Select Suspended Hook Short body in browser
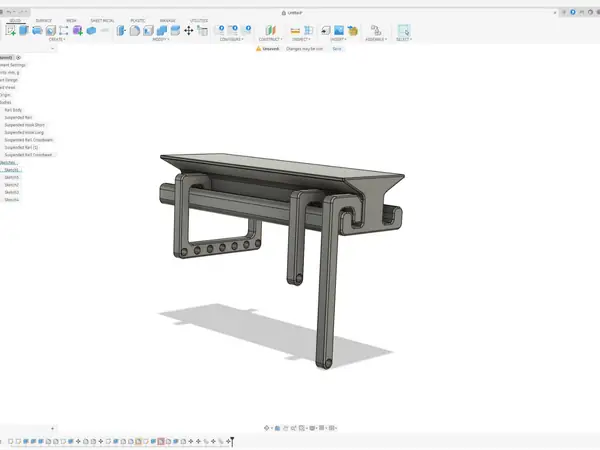Image resolution: width=600 pixels, height=450 pixels. tap(24, 125)
